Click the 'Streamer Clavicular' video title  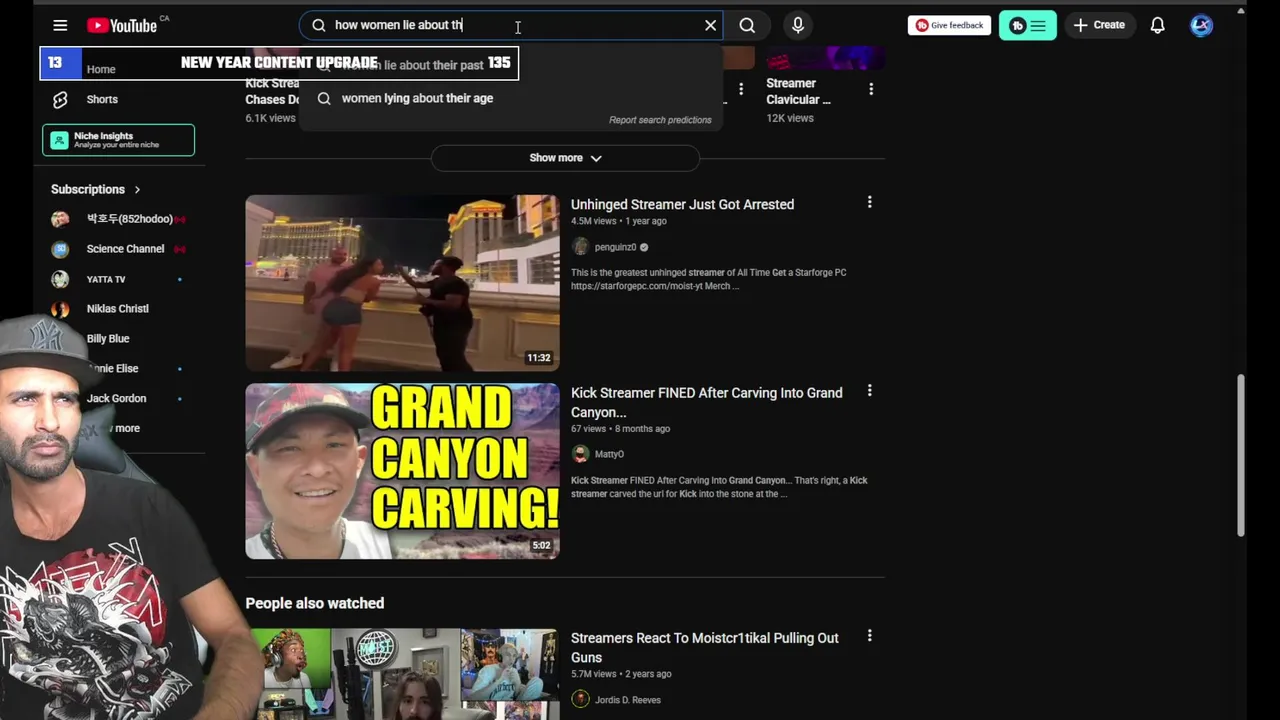pyautogui.click(x=798, y=91)
